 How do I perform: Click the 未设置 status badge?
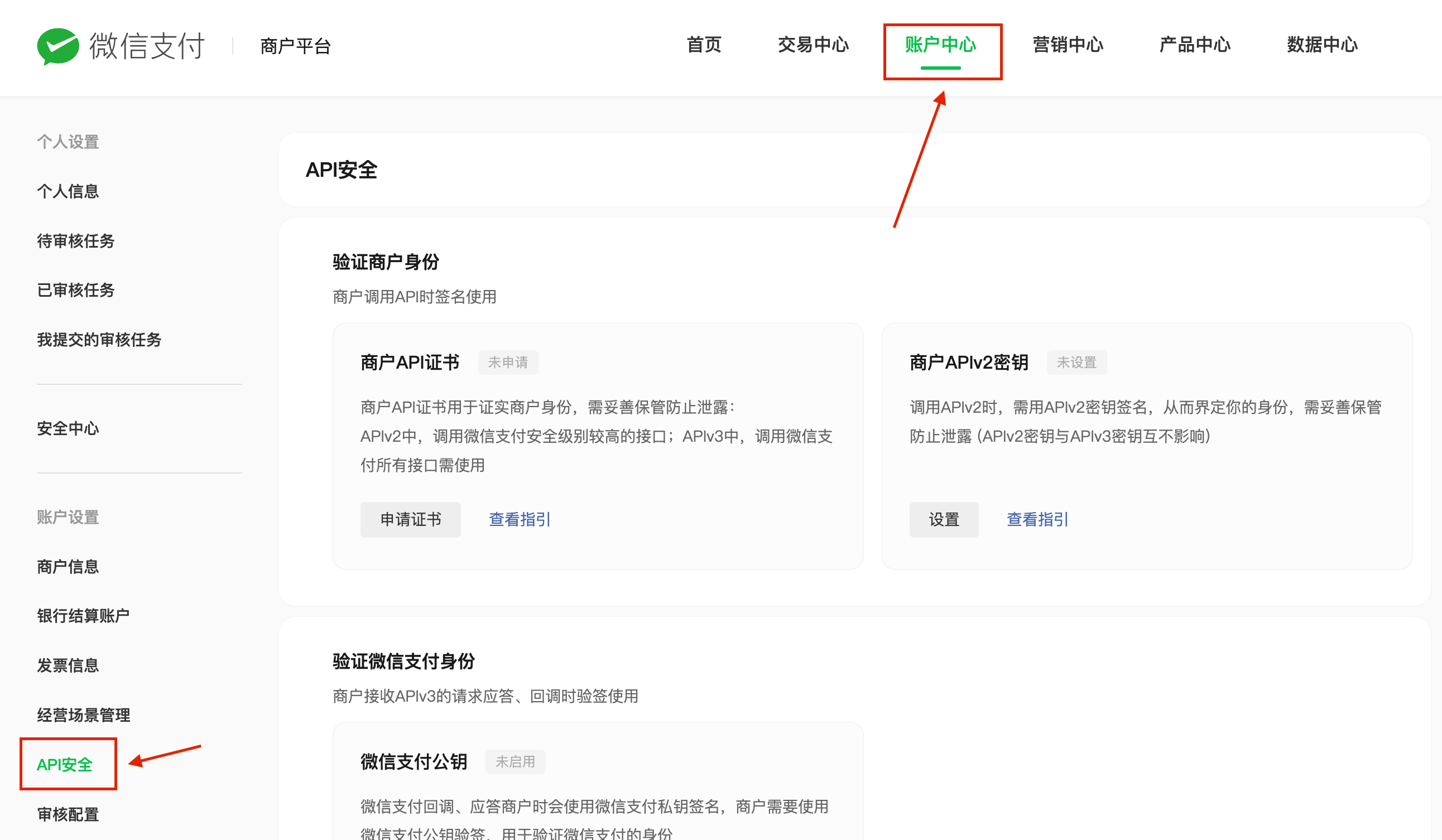pyautogui.click(x=1077, y=362)
